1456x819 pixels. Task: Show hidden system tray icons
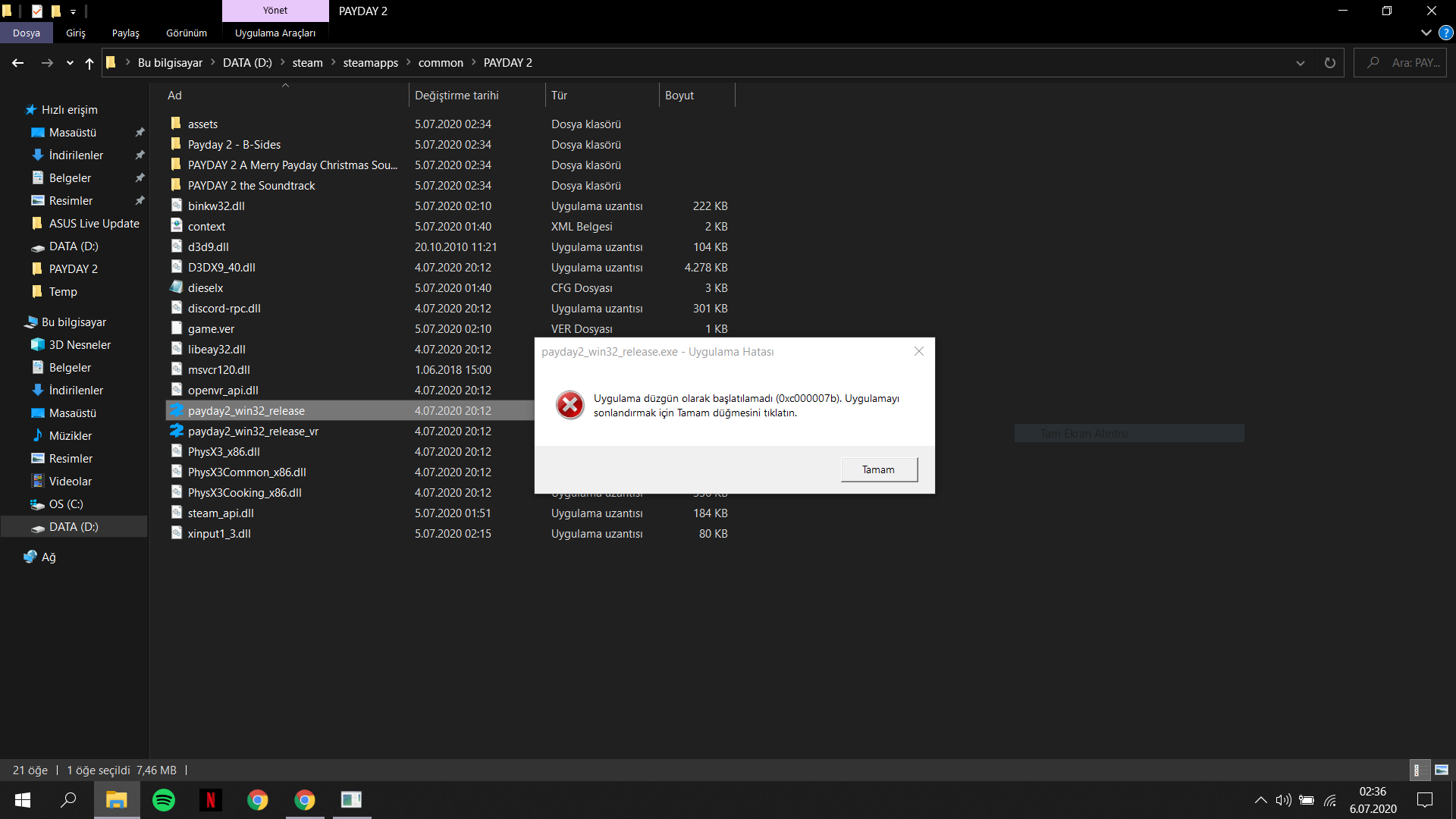(x=1260, y=800)
